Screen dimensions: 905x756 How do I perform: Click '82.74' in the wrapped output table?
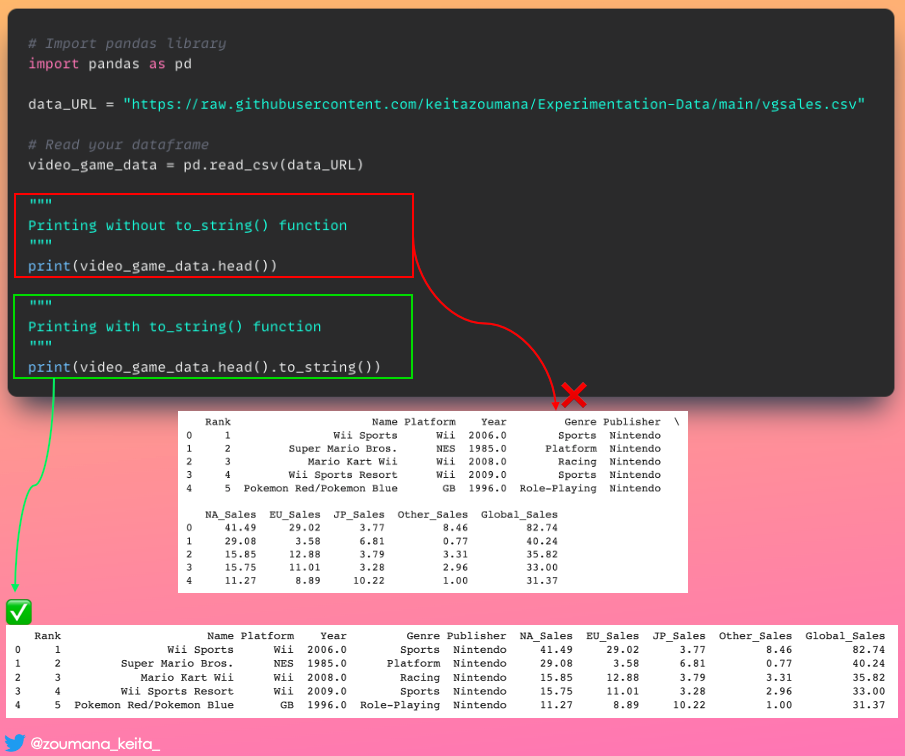pos(541,527)
